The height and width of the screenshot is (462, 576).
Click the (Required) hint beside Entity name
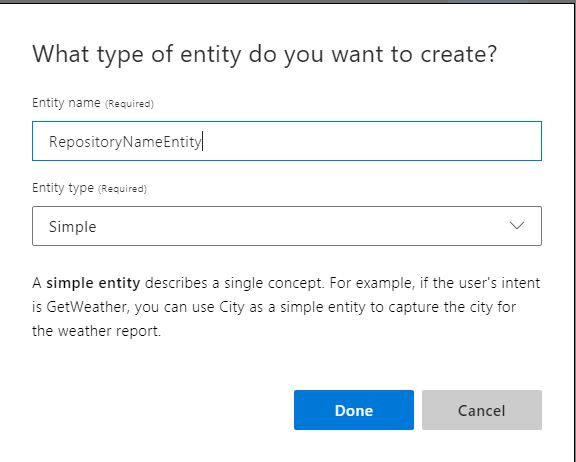(129, 104)
